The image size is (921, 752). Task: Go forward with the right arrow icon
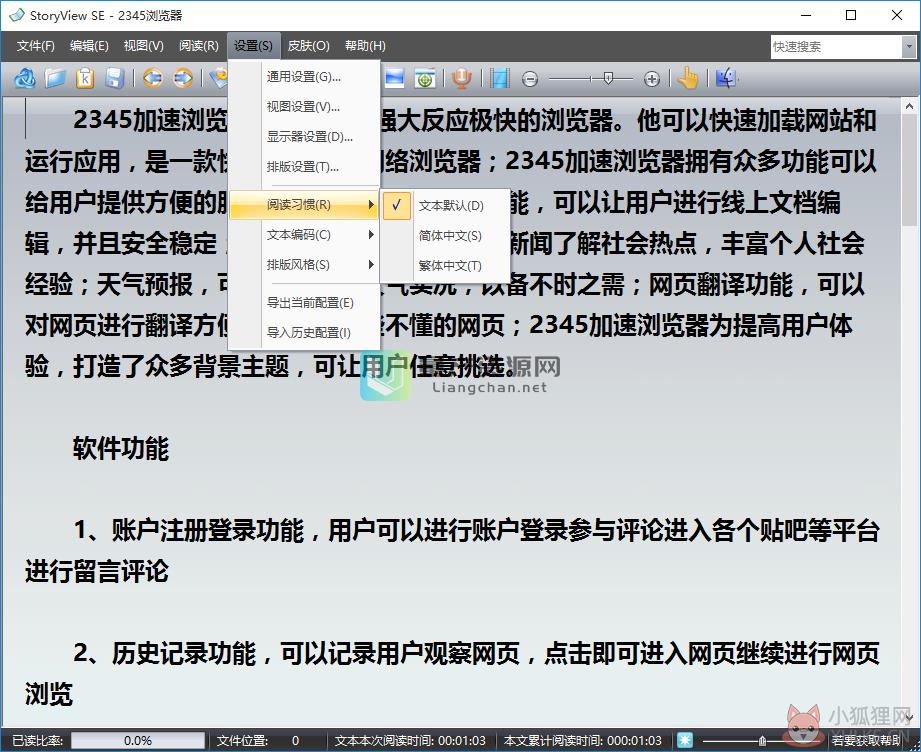click(x=183, y=78)
